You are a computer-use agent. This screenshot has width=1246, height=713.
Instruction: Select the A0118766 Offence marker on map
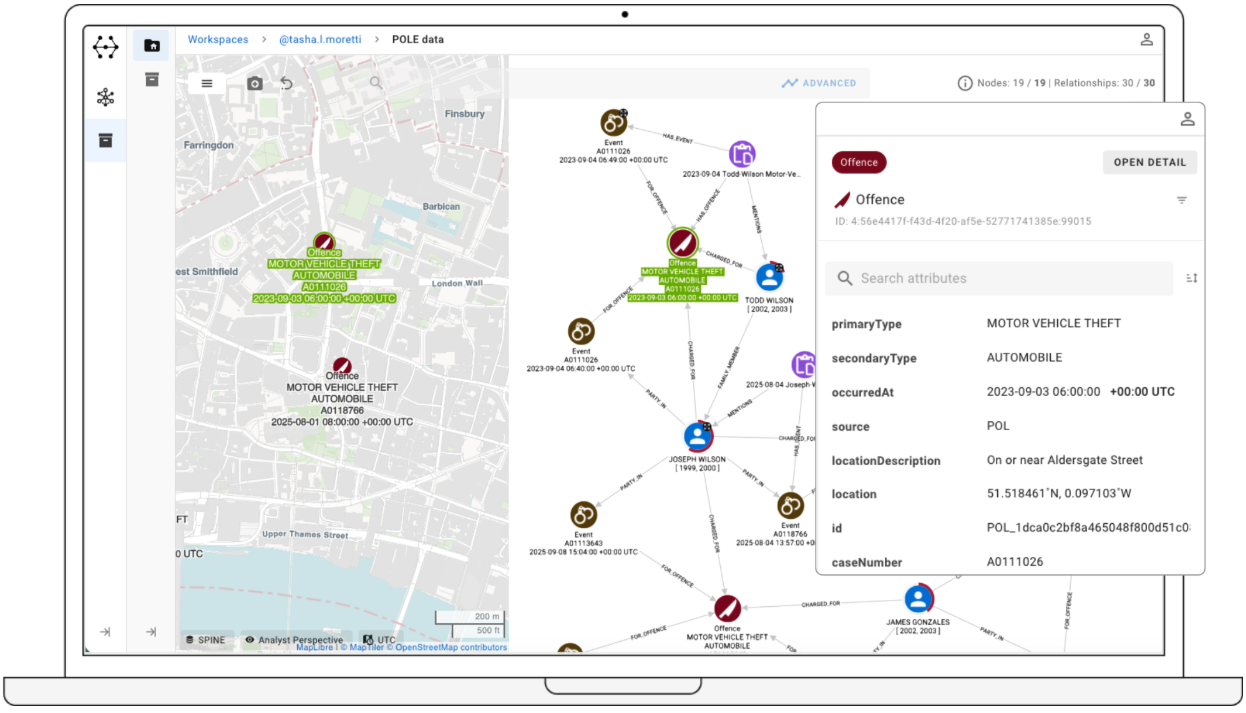click(x=342, y=366)
